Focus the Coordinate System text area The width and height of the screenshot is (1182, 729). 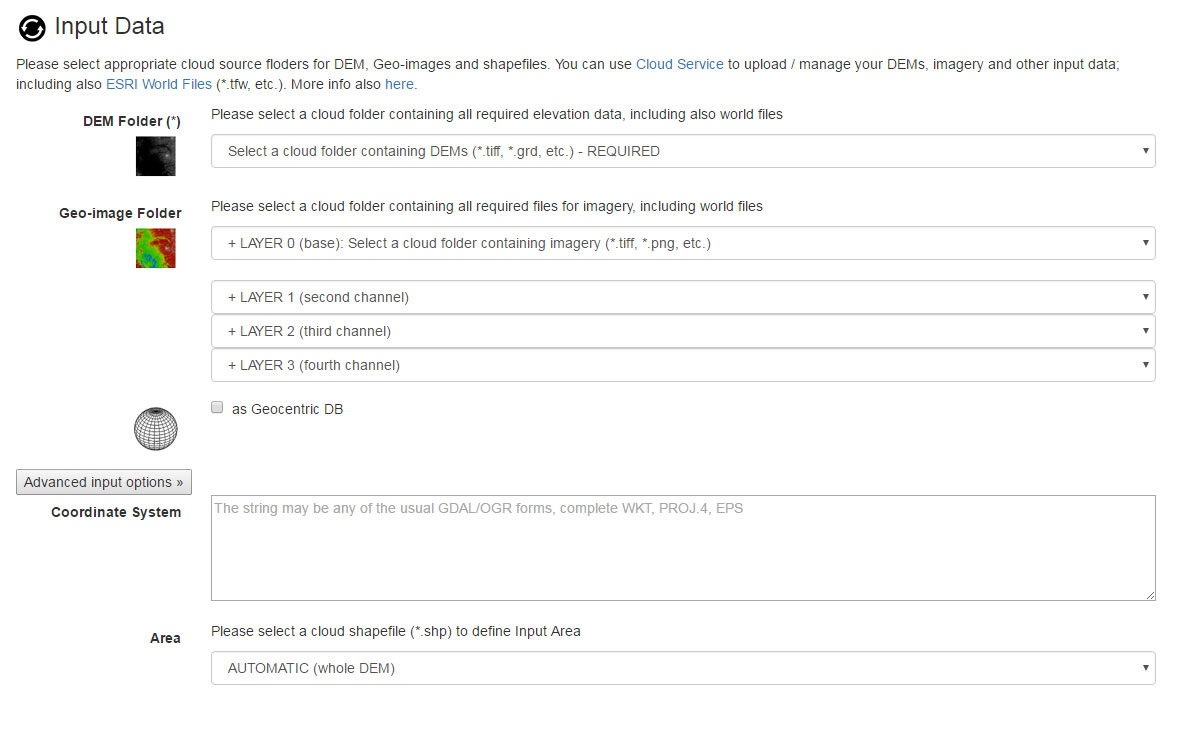(x=683, y=548)
